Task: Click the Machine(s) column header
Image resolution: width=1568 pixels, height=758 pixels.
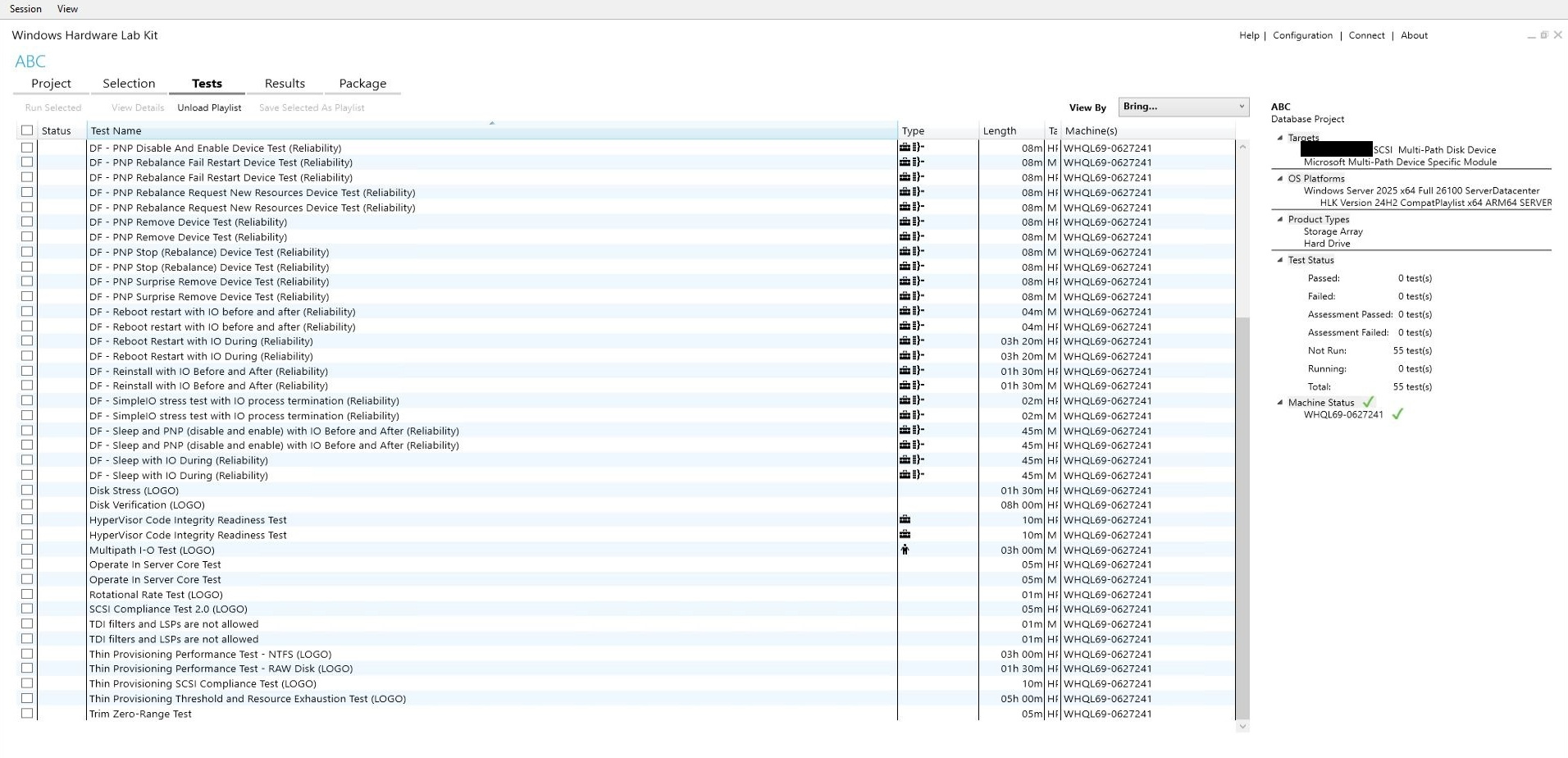Action: point(1148,130)
